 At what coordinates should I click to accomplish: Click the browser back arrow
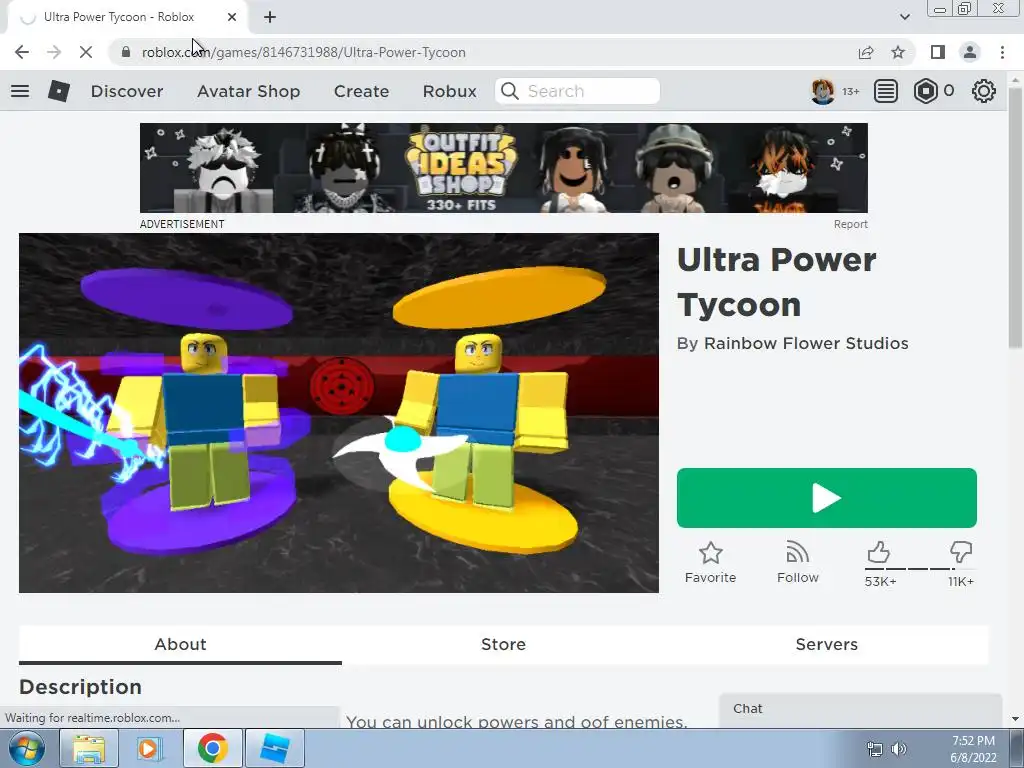point(22,52)
